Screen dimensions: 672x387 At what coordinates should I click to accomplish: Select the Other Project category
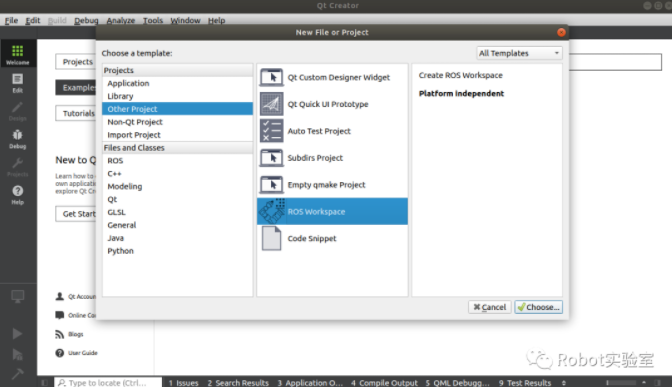177,109
